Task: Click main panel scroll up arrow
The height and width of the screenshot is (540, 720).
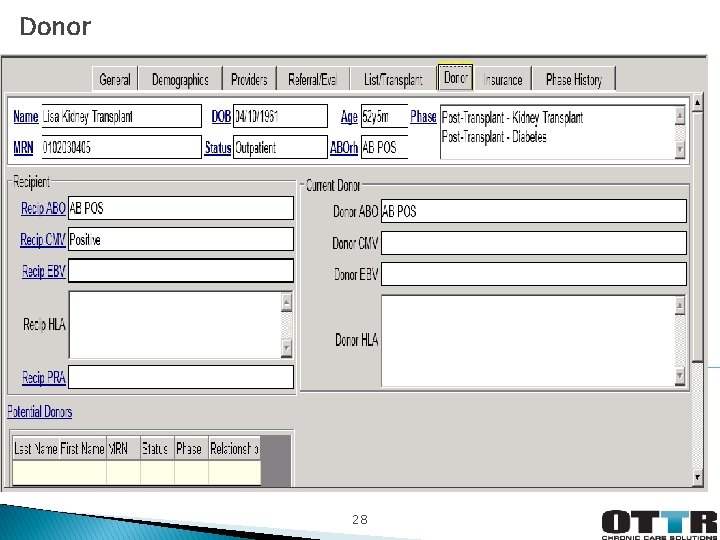Action: click(697, 103)
